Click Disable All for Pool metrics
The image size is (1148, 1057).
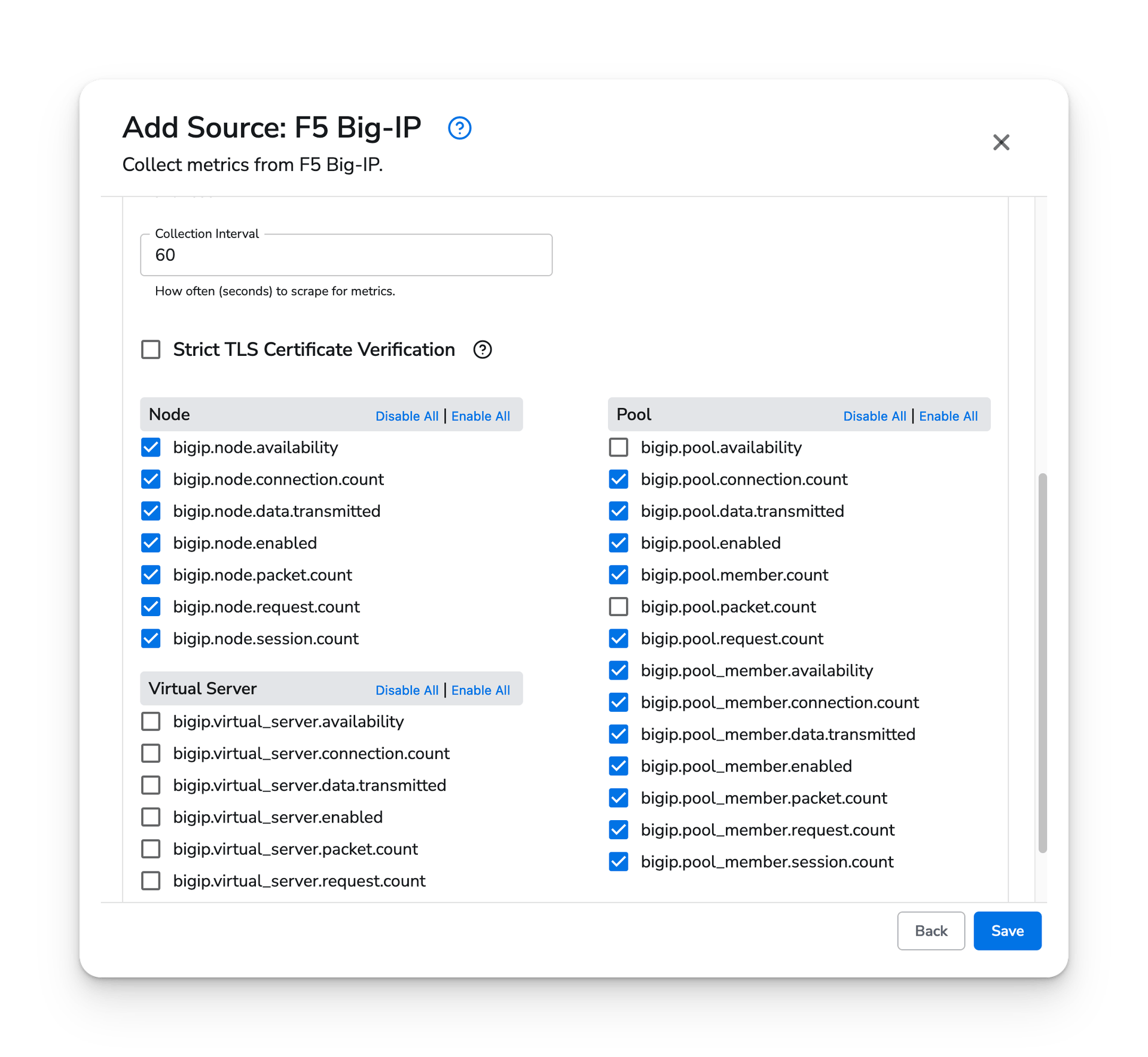click(874, 416)
